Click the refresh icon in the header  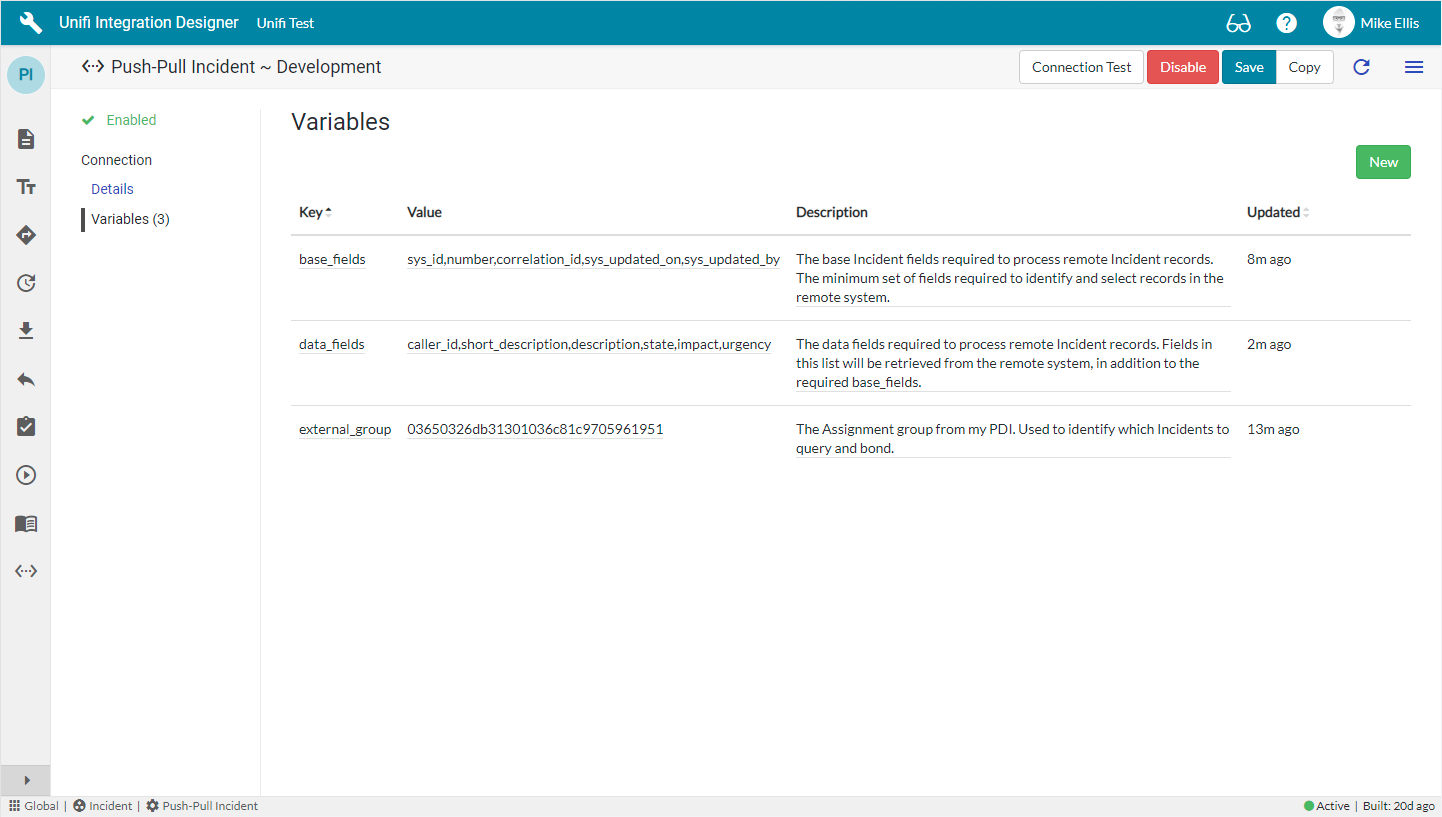tap(1362, 67)
